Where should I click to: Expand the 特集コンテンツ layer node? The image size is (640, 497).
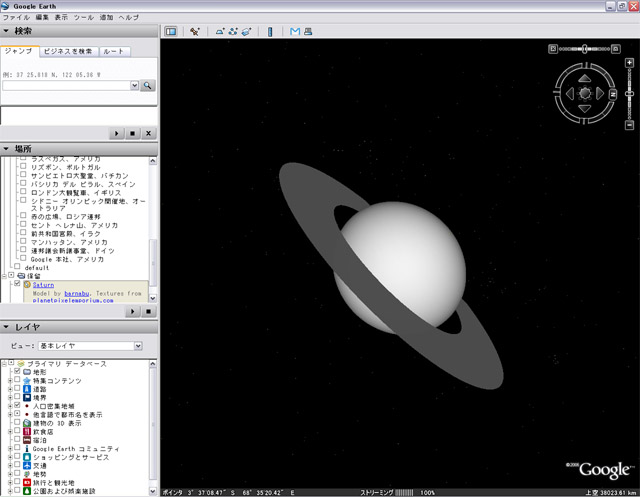pyautogui.click(x=10, y=381)
